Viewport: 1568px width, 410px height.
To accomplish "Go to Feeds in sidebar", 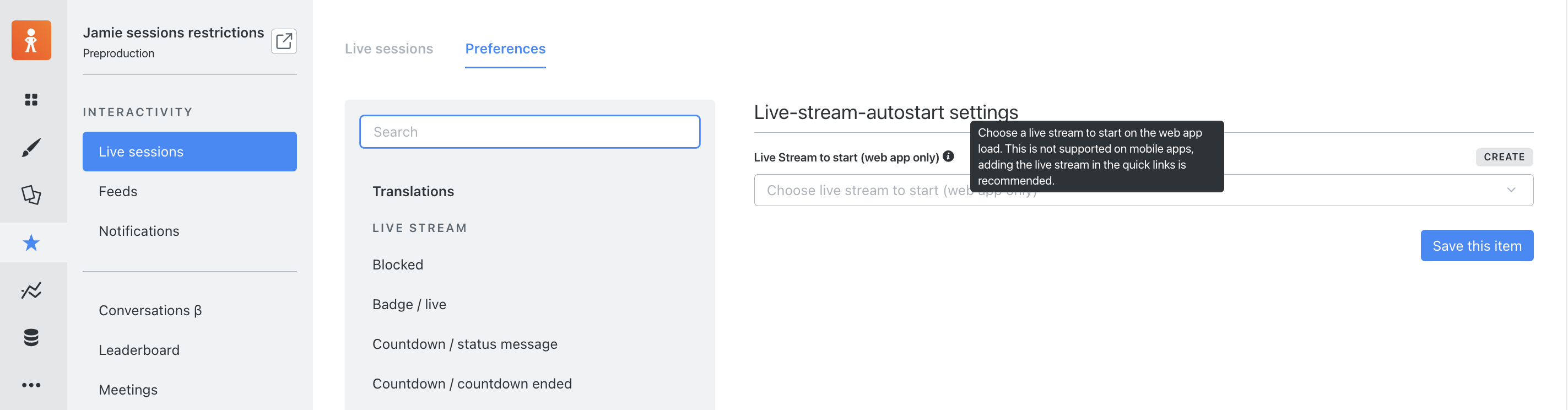I will [118, 191].
